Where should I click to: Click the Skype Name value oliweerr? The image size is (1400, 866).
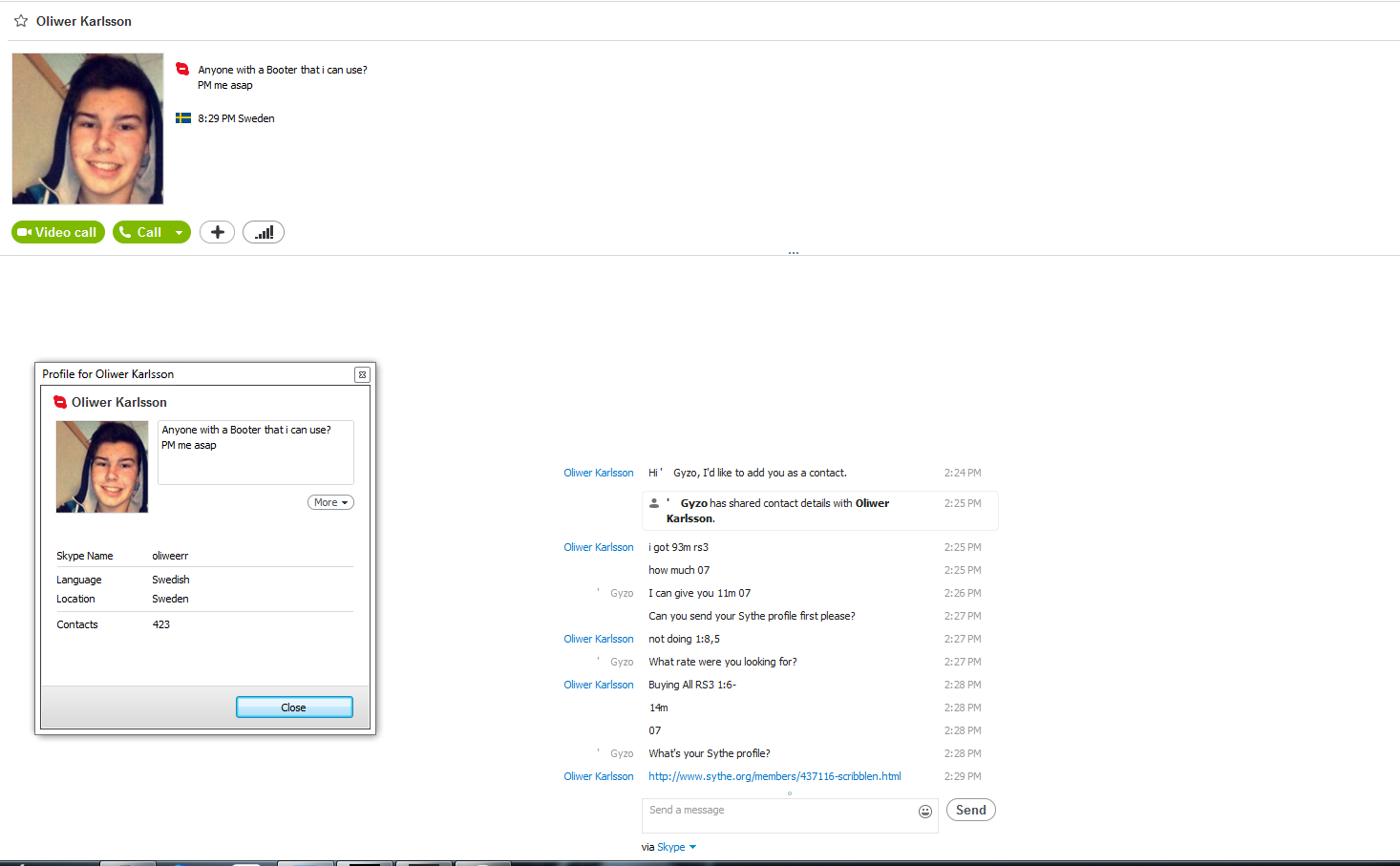coord(170,556)
